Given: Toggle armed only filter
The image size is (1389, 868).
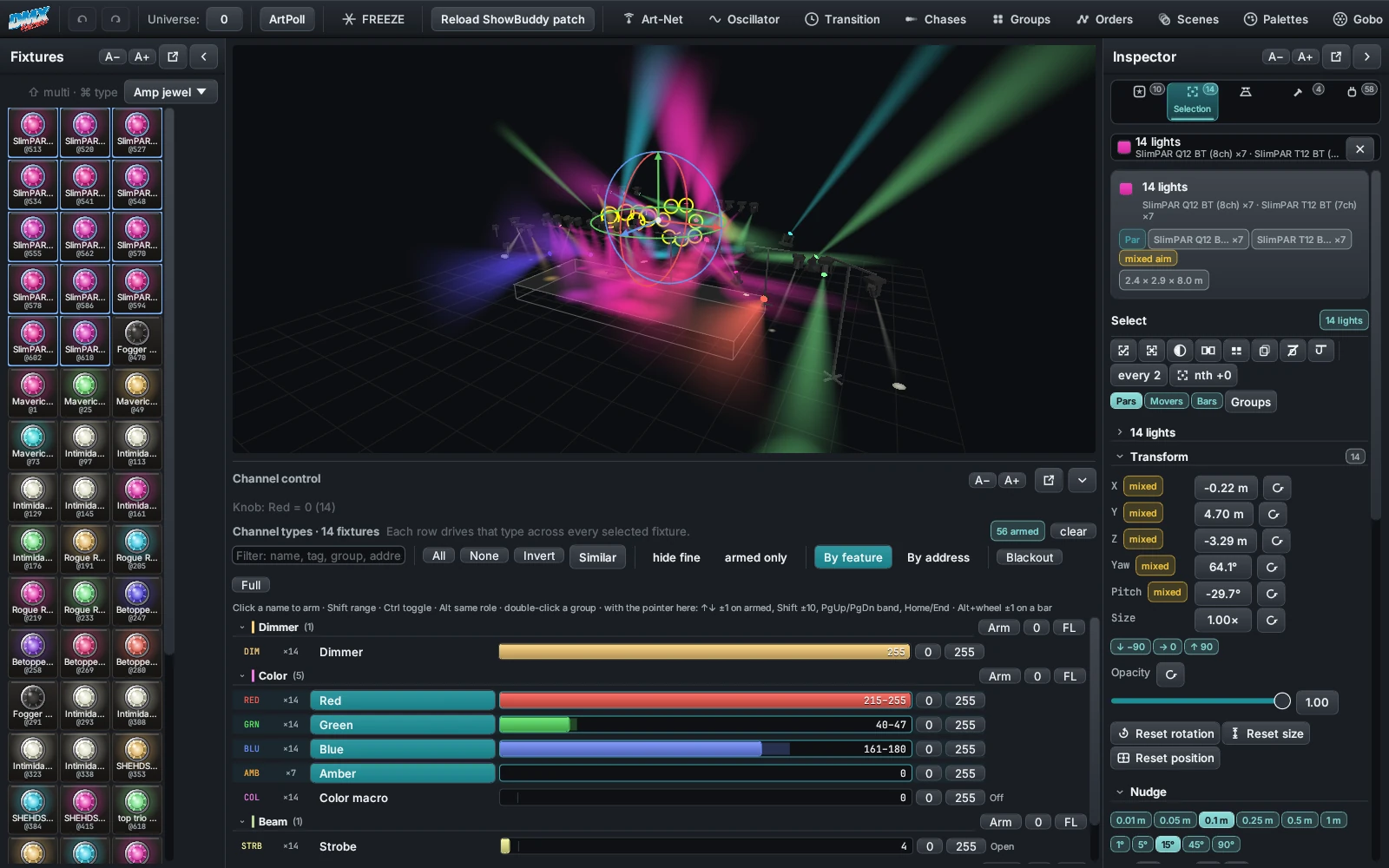Looking at the screenshot, I should pos(755,557).
